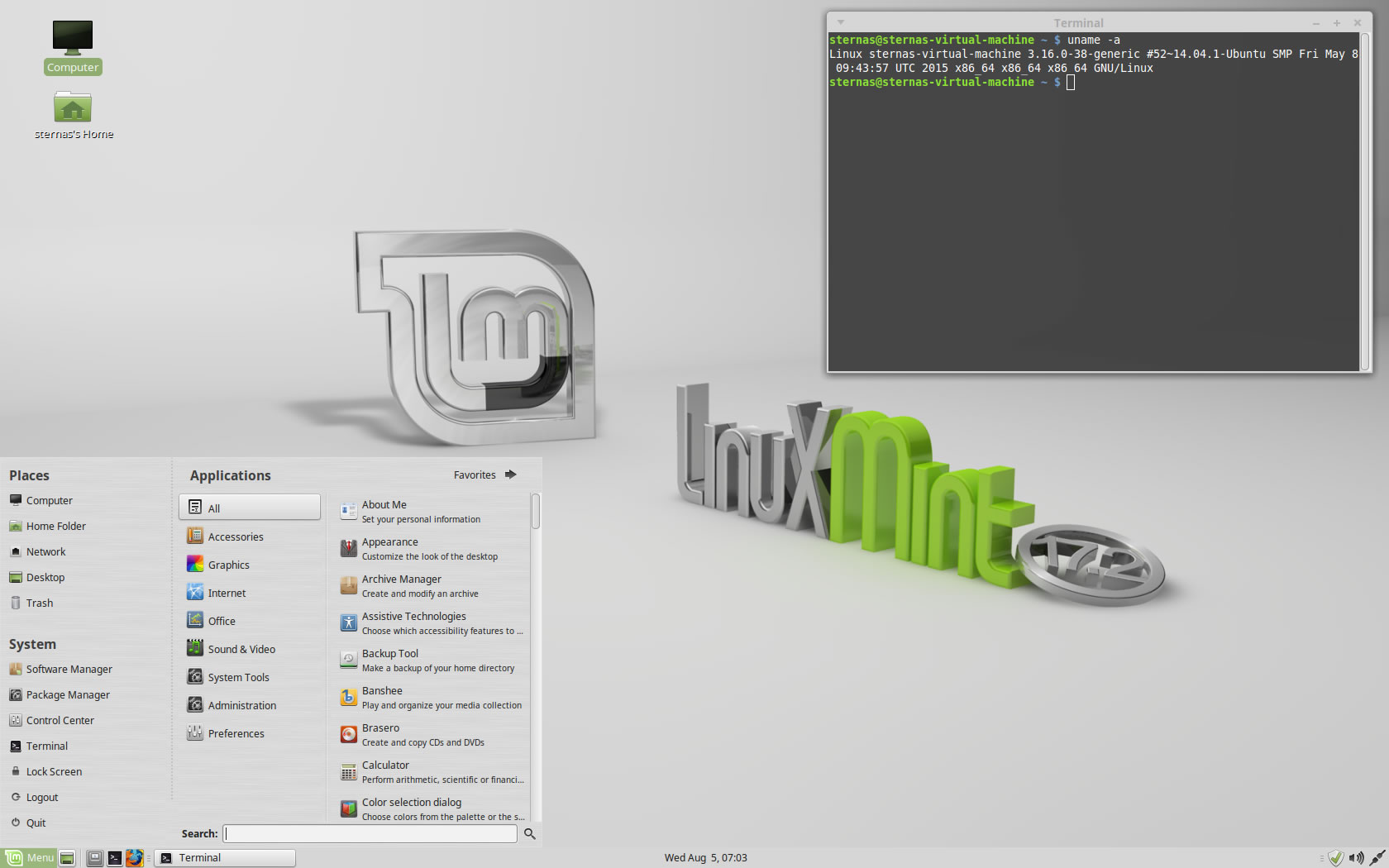
Task: Click Quit in the menu
Action: coord(27,823)
